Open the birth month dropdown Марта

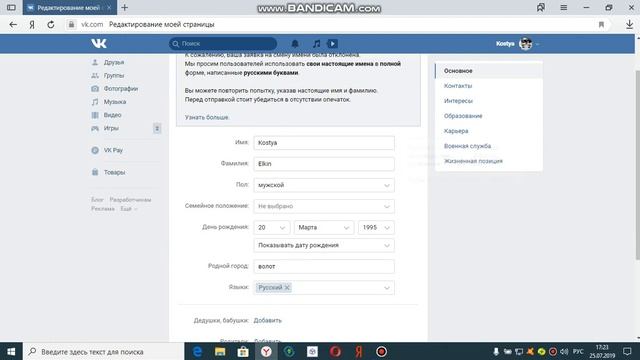324,227
